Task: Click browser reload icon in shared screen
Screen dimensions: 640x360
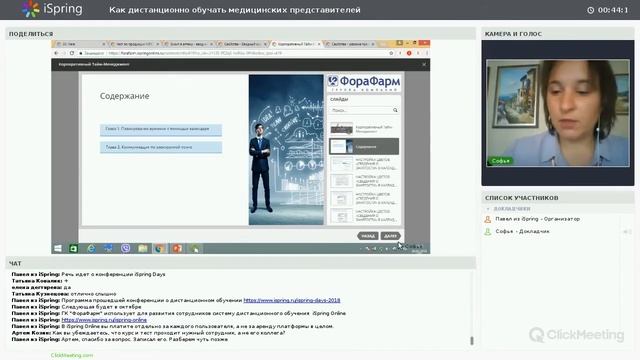Action: pos(72,53)
